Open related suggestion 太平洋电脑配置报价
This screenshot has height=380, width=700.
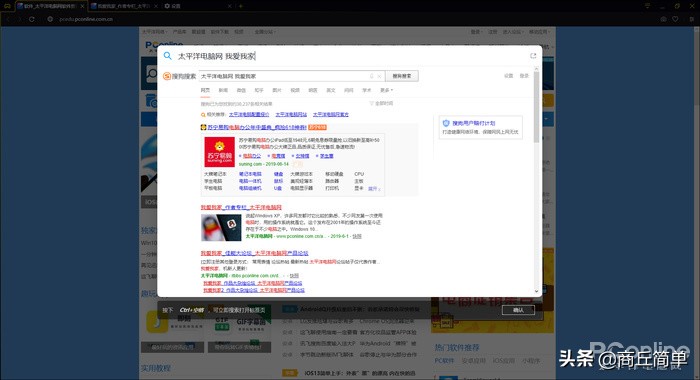(x=249, y=115)
